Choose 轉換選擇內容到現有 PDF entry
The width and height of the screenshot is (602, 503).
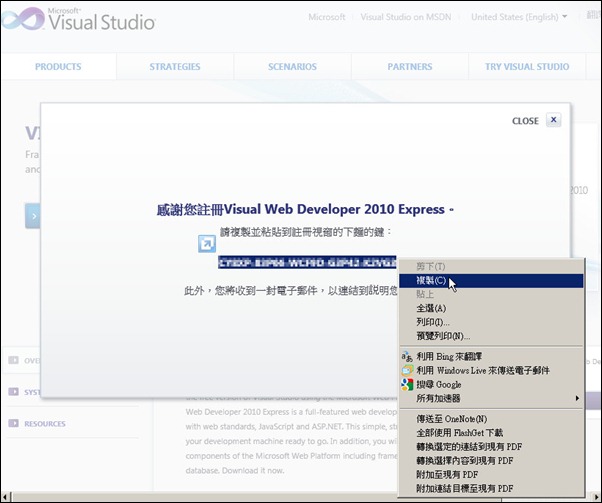(x=491, y=460)
